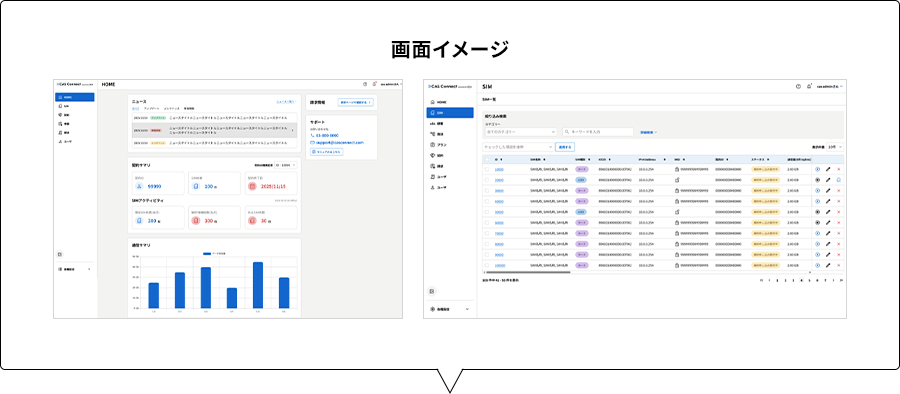The width and height of the screenshot is (900, 394).
Task: Check the checkbox for SIM row 5000
Action: (x=487, y=212)
